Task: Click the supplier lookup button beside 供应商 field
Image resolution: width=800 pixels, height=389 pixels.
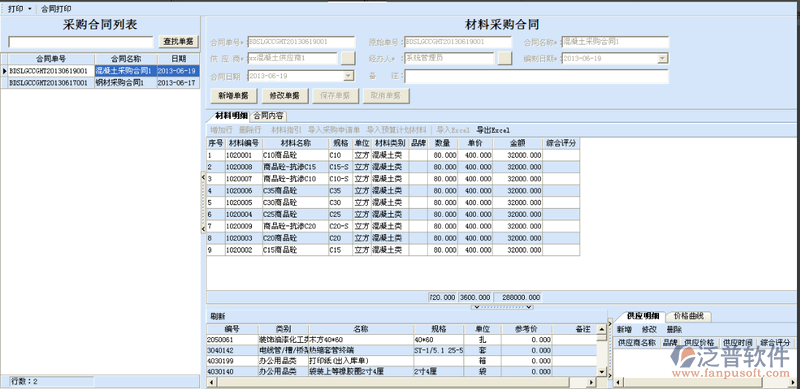Action: coord(348,58)
